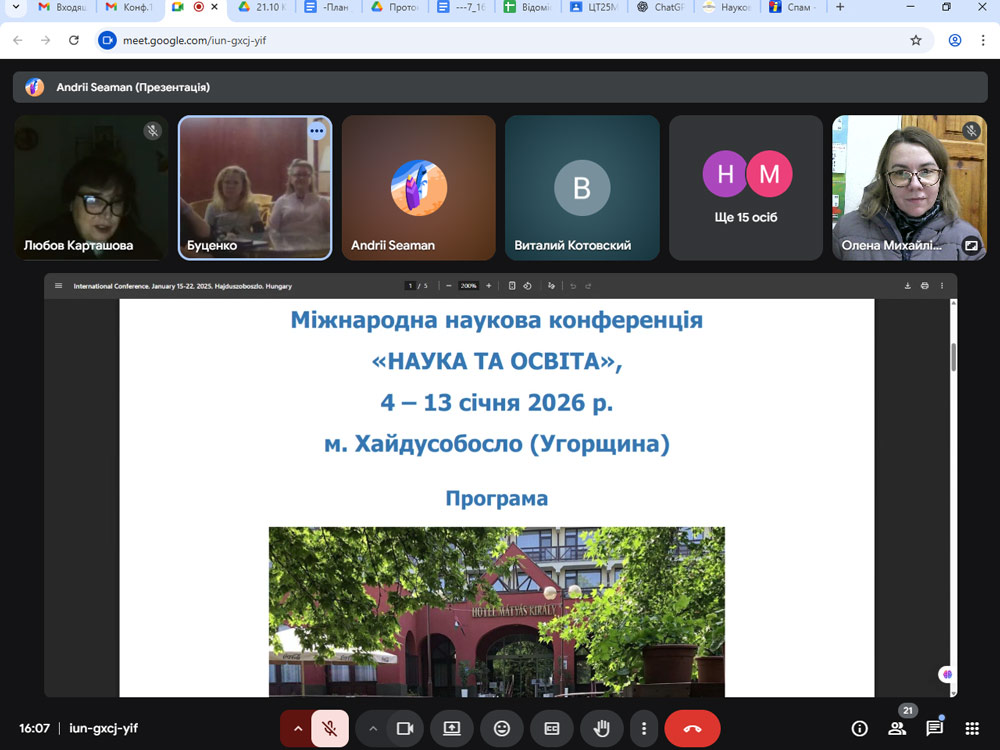Open more options on Буценко's video tile

317,130
